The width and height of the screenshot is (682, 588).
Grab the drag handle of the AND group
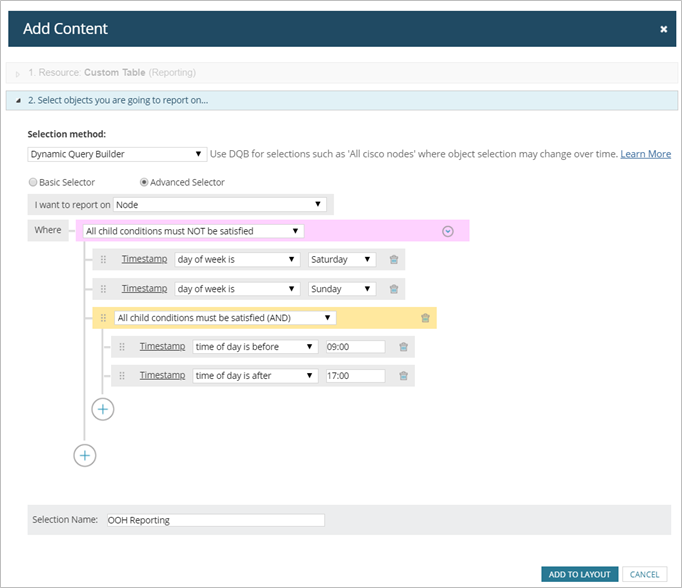104,318
